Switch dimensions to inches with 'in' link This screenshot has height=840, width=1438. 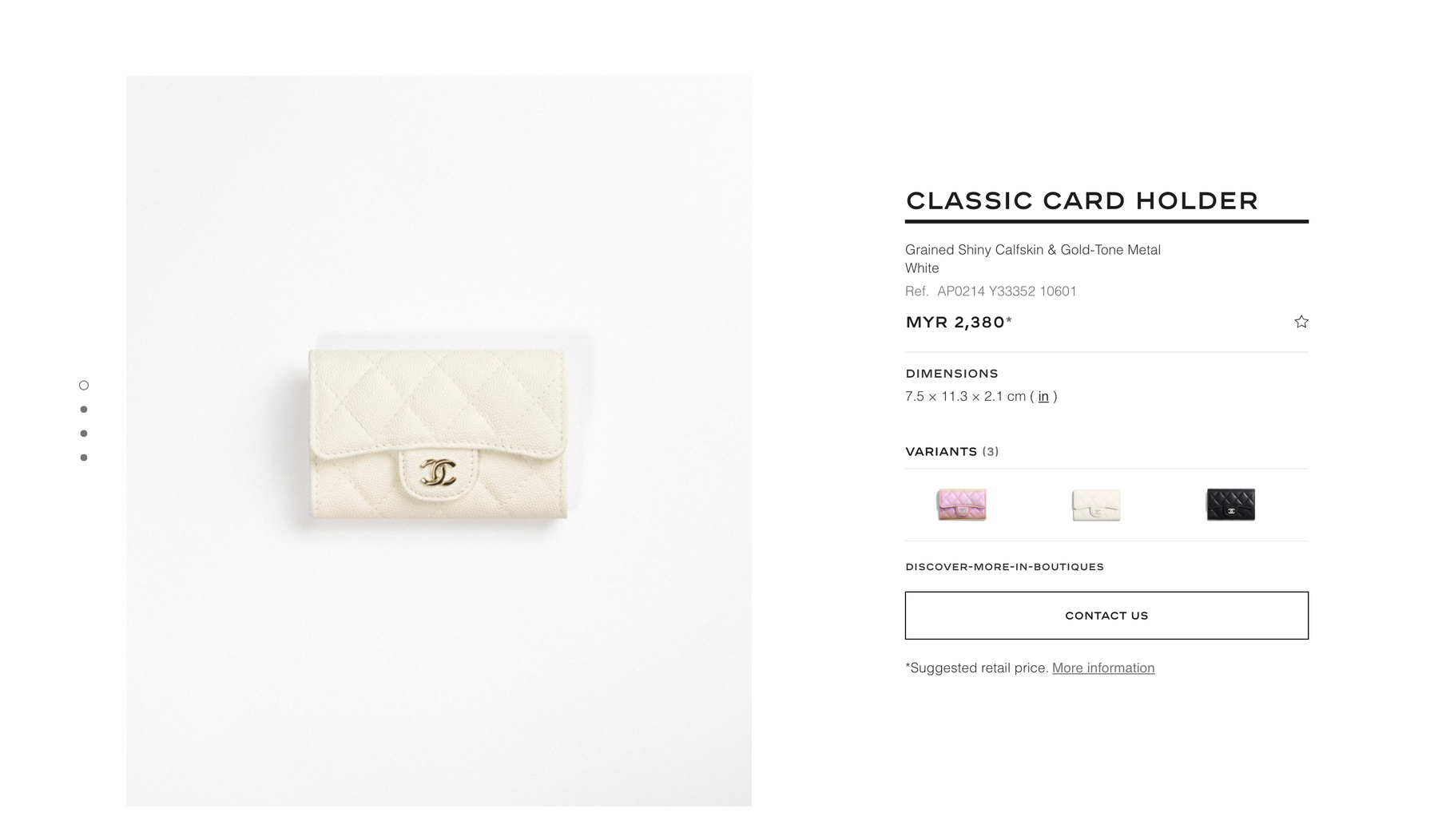click(1043, 396)
